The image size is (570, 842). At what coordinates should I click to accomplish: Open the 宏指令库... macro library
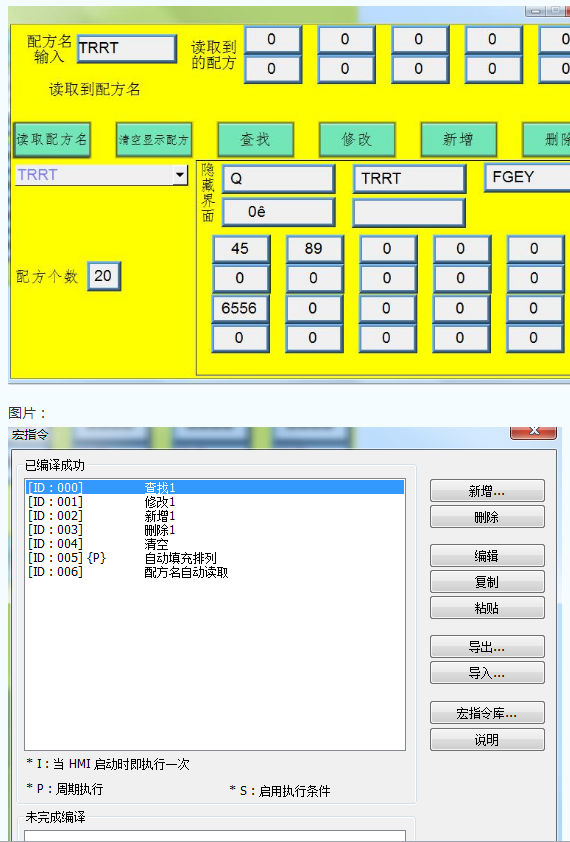coord(487,713)
